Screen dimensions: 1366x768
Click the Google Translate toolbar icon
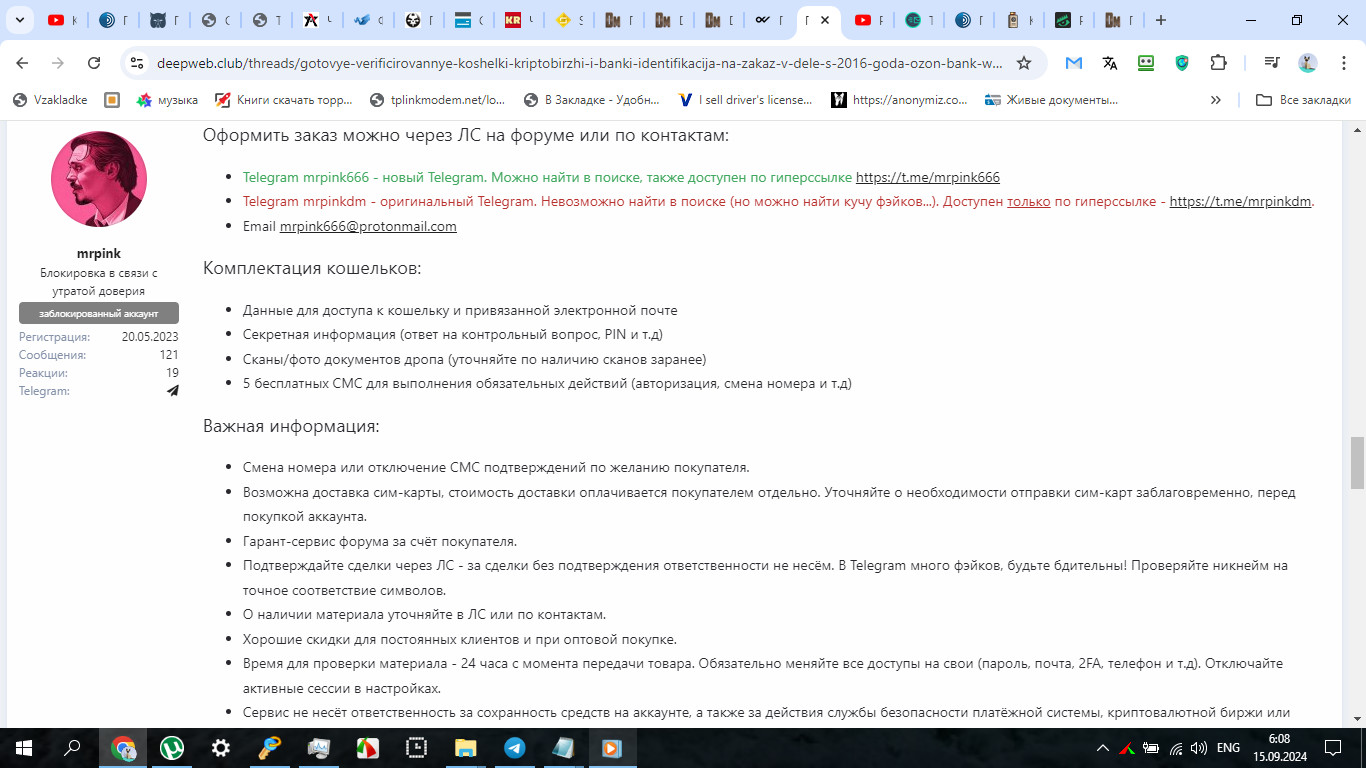coord(1110,62)
